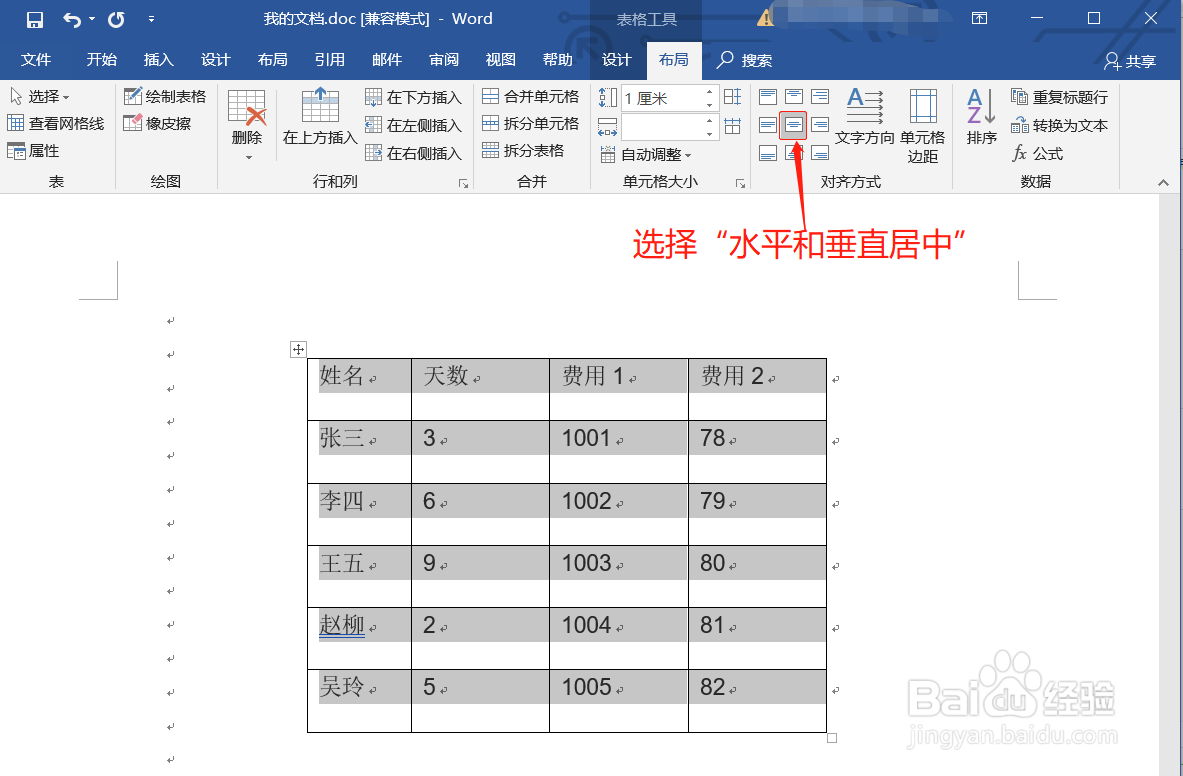Select the 水平和垂直居中 alignment option
The height and width of the screenshot is (776, 1183).
tap(793, 125)
